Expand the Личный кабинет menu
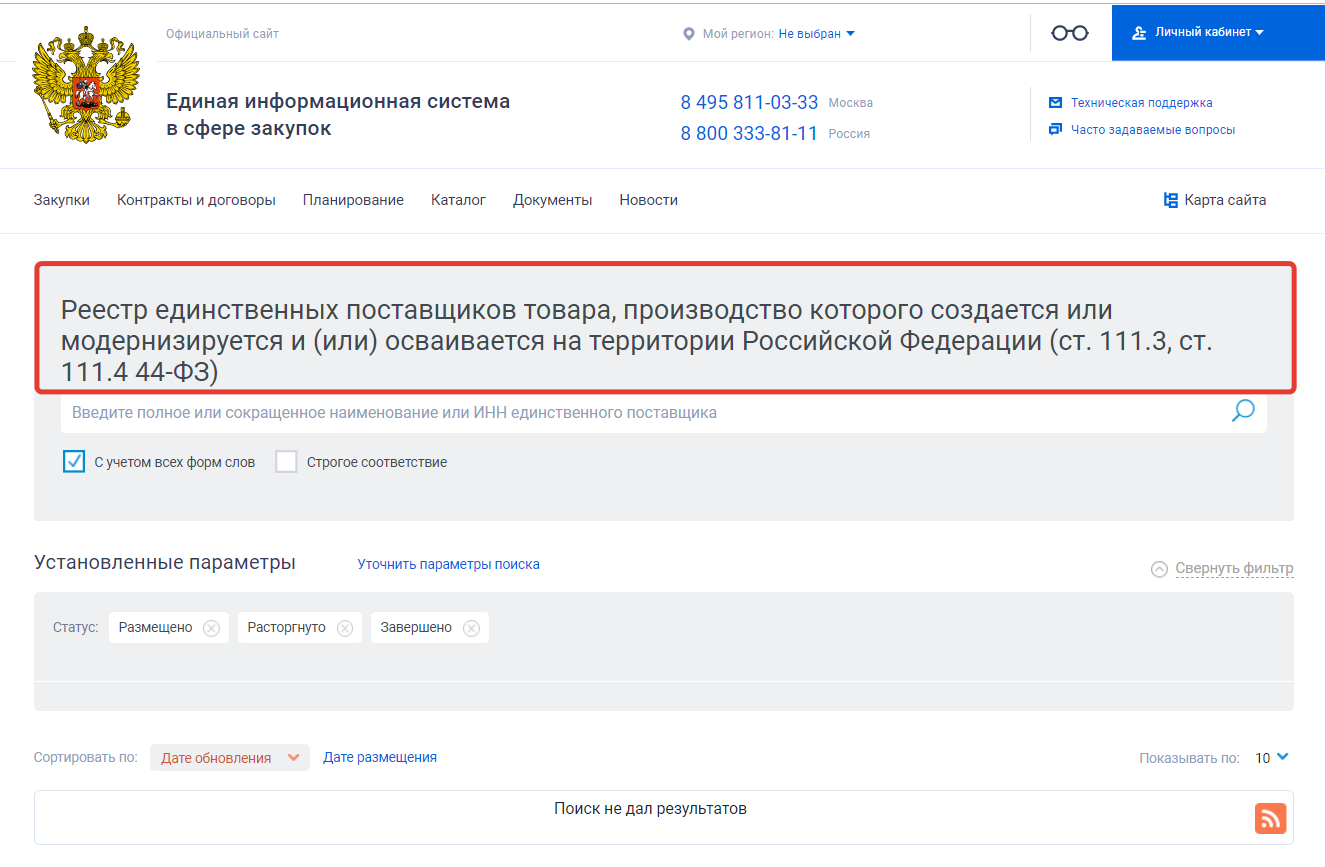Image resolution: width=1325 pixels, height=867 pixels. 1218,33
